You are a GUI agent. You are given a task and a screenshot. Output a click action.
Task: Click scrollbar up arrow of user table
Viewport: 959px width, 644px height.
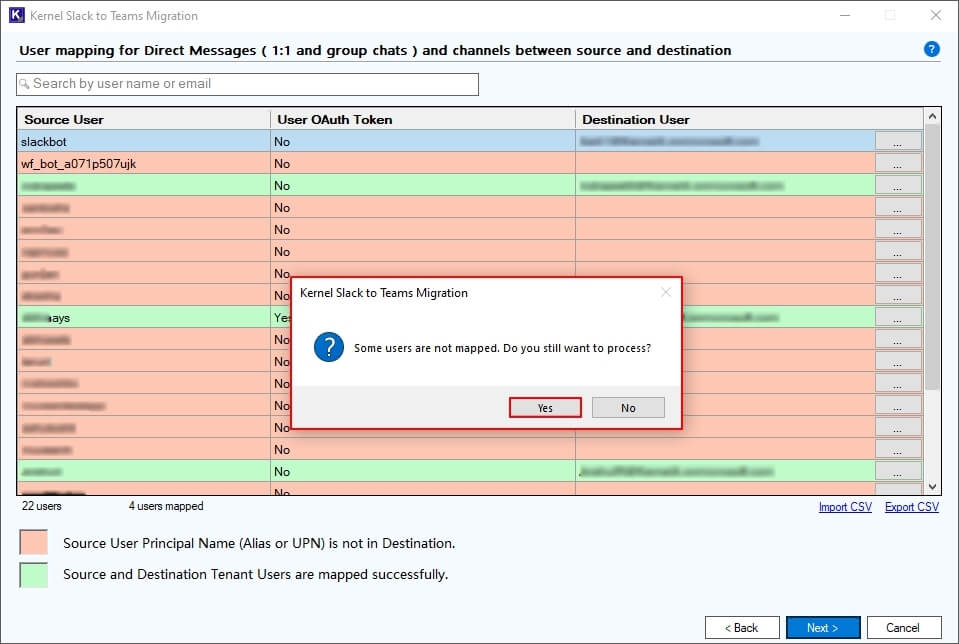(932, 116)
